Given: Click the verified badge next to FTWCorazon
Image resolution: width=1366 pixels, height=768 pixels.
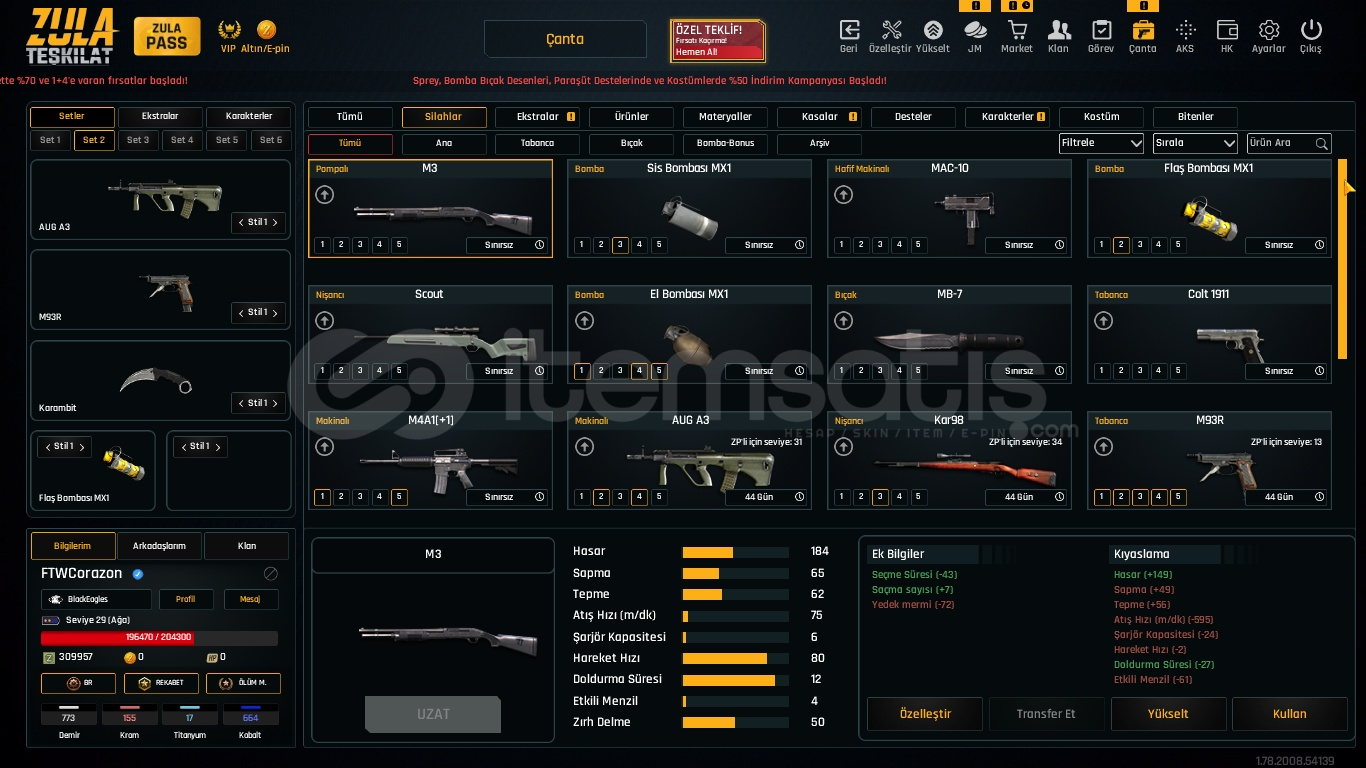Looking at the screenshot, I should [x=138, y=574].
